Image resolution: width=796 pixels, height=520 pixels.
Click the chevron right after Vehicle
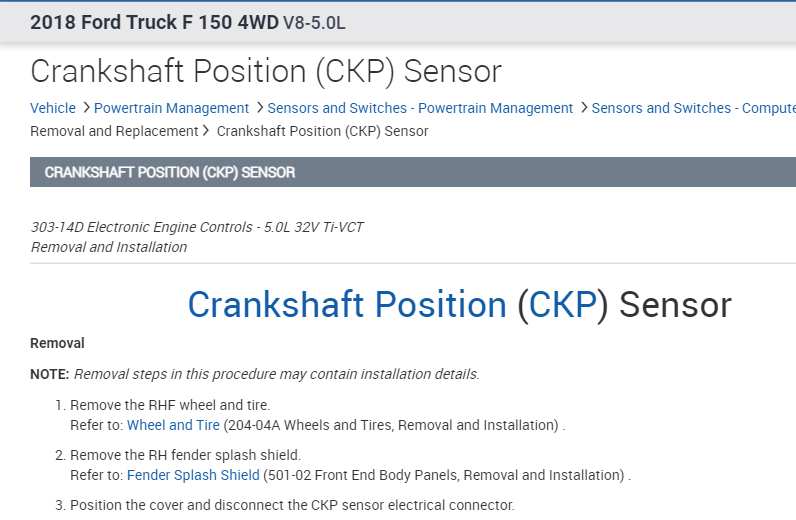86,108
